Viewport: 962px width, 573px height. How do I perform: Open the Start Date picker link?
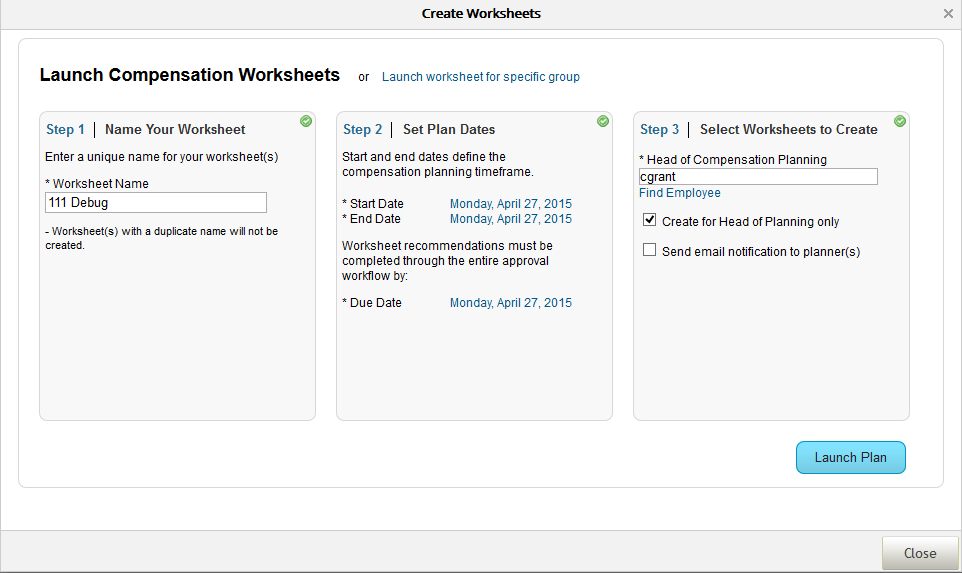pos(510,204)
